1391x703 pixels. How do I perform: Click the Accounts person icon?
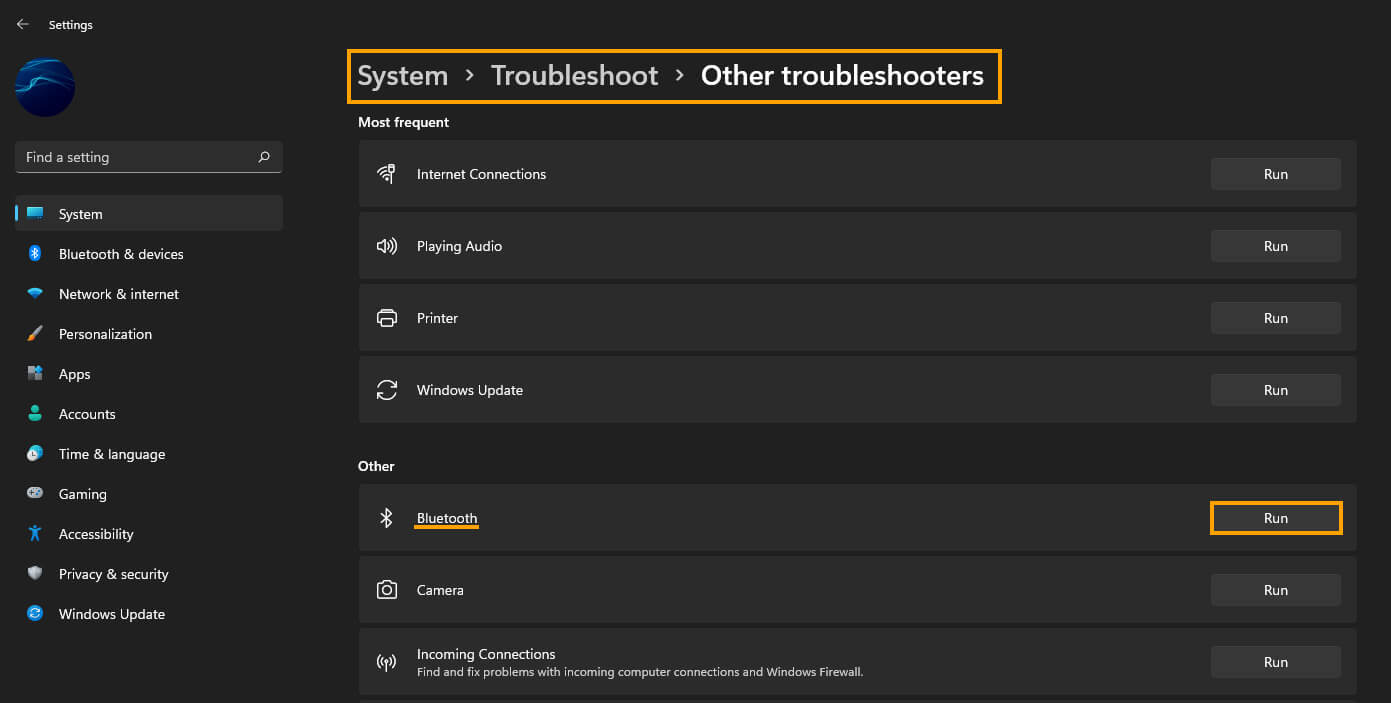(35, 414)
